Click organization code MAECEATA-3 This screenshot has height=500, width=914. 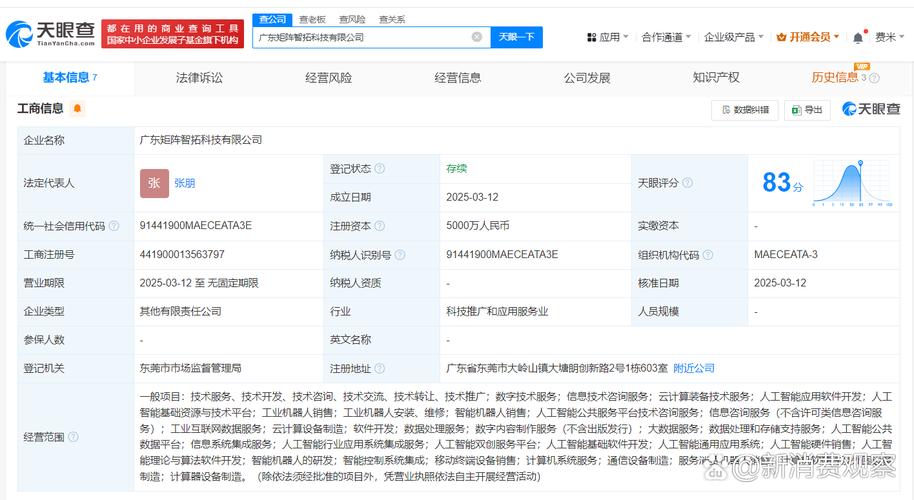click(786, 255)
